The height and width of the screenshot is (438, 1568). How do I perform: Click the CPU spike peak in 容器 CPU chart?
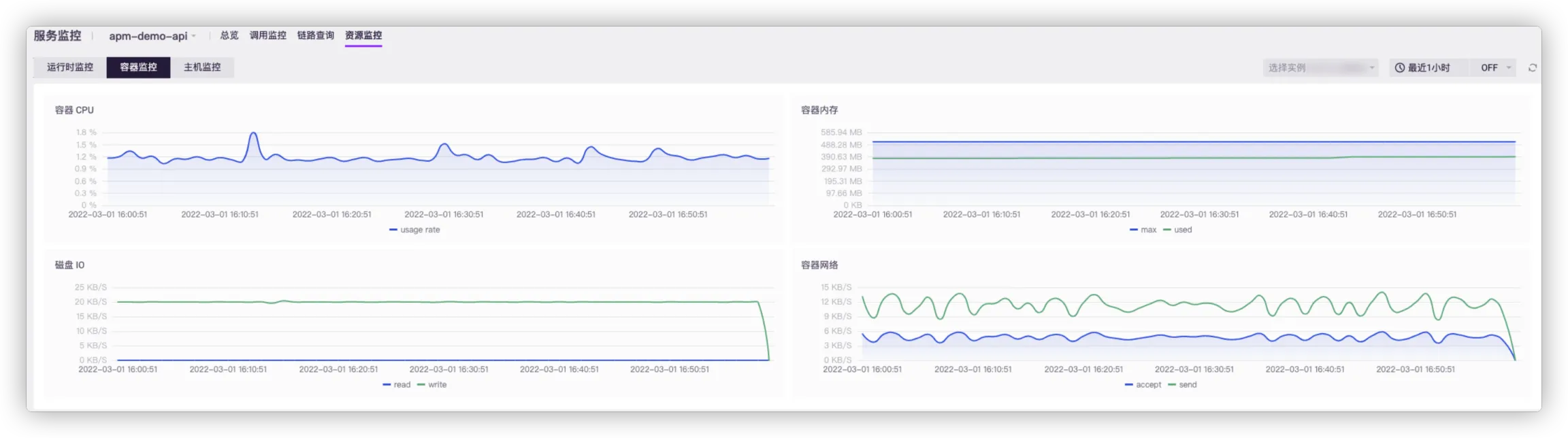click(x=253, y=133)
